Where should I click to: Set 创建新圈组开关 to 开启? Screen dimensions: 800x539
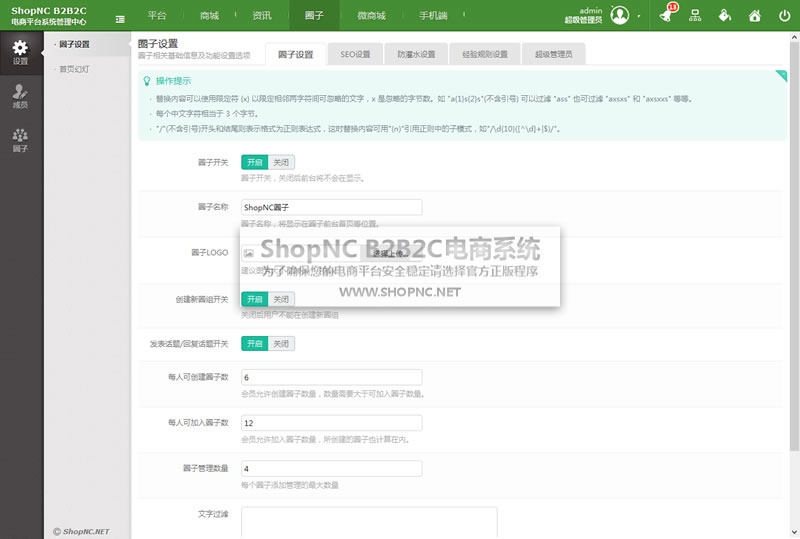click(x=255, y=299)
